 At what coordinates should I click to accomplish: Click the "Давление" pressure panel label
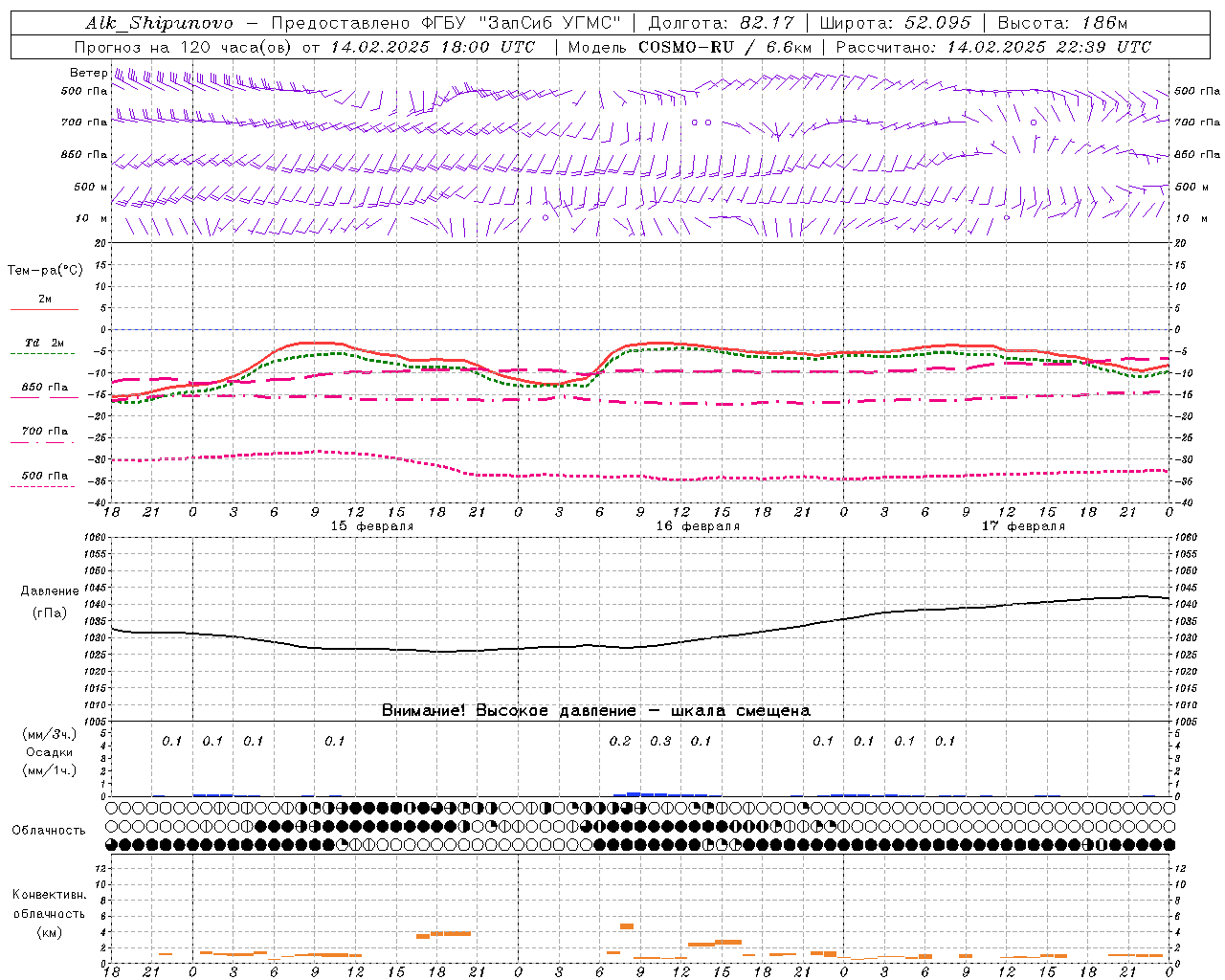(x=50, y=591)
